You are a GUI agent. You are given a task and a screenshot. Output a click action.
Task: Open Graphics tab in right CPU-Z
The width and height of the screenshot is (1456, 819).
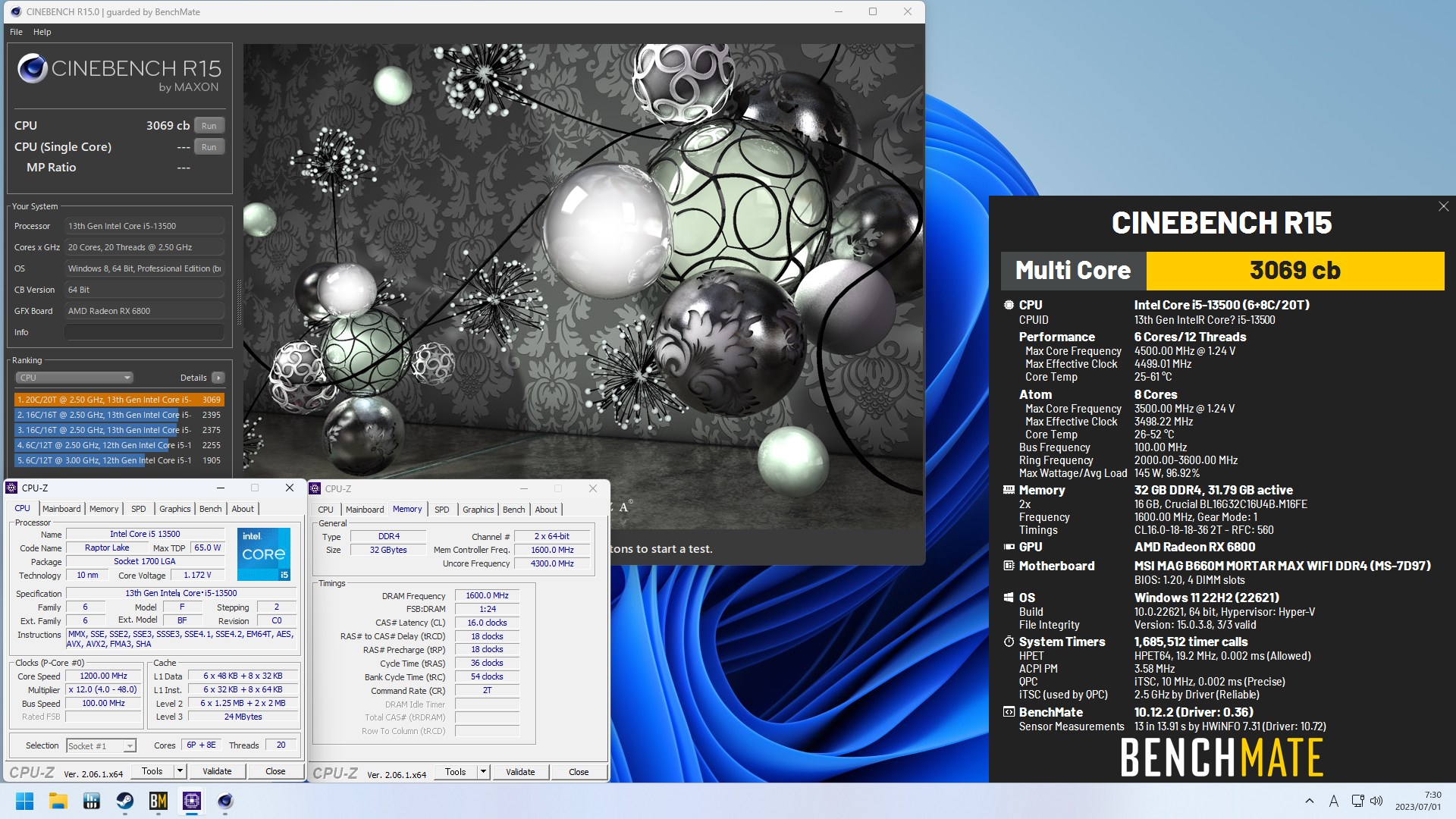[x=479, y=510]
